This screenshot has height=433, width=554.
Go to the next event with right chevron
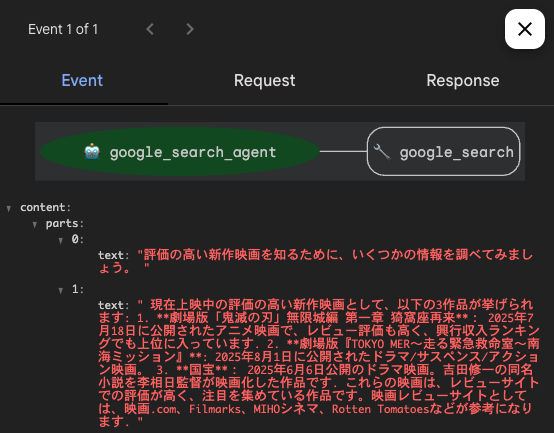coord(190,29)
